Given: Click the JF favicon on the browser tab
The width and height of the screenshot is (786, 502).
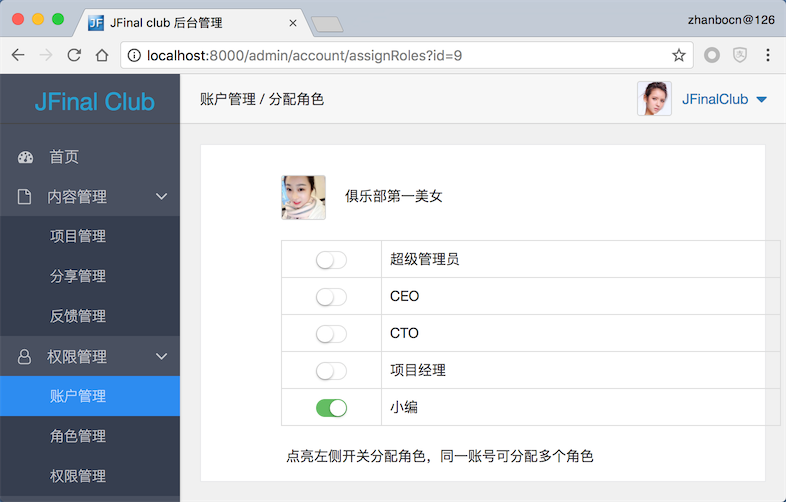Looking at the screenshot, I should (96, 23).
